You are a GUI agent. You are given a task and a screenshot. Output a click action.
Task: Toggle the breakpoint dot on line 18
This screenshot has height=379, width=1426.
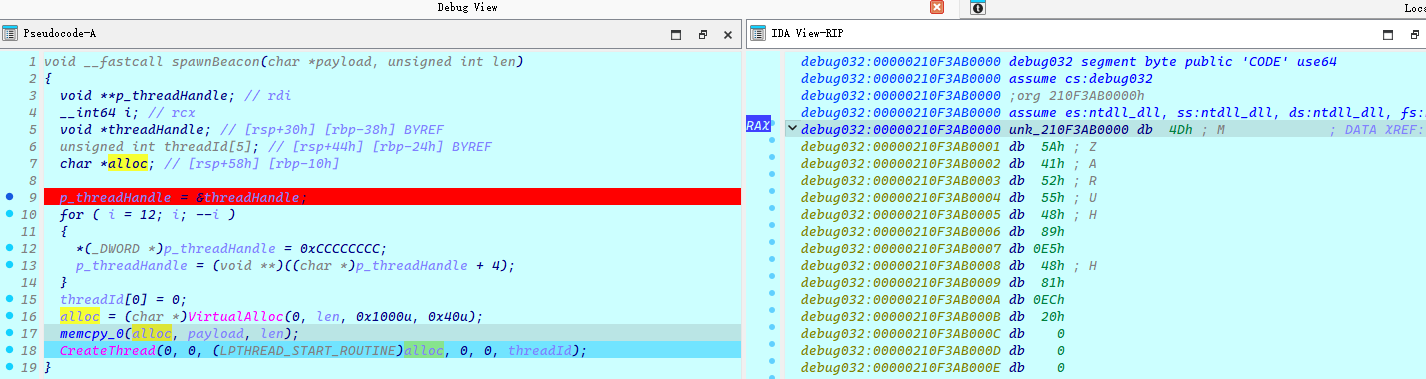pyautogui.click(x=9, y=350)
